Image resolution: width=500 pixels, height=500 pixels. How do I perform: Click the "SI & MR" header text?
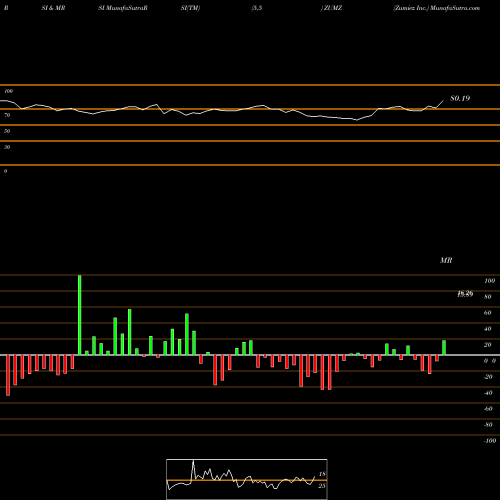pyautogui.click(x=53, y=8)
